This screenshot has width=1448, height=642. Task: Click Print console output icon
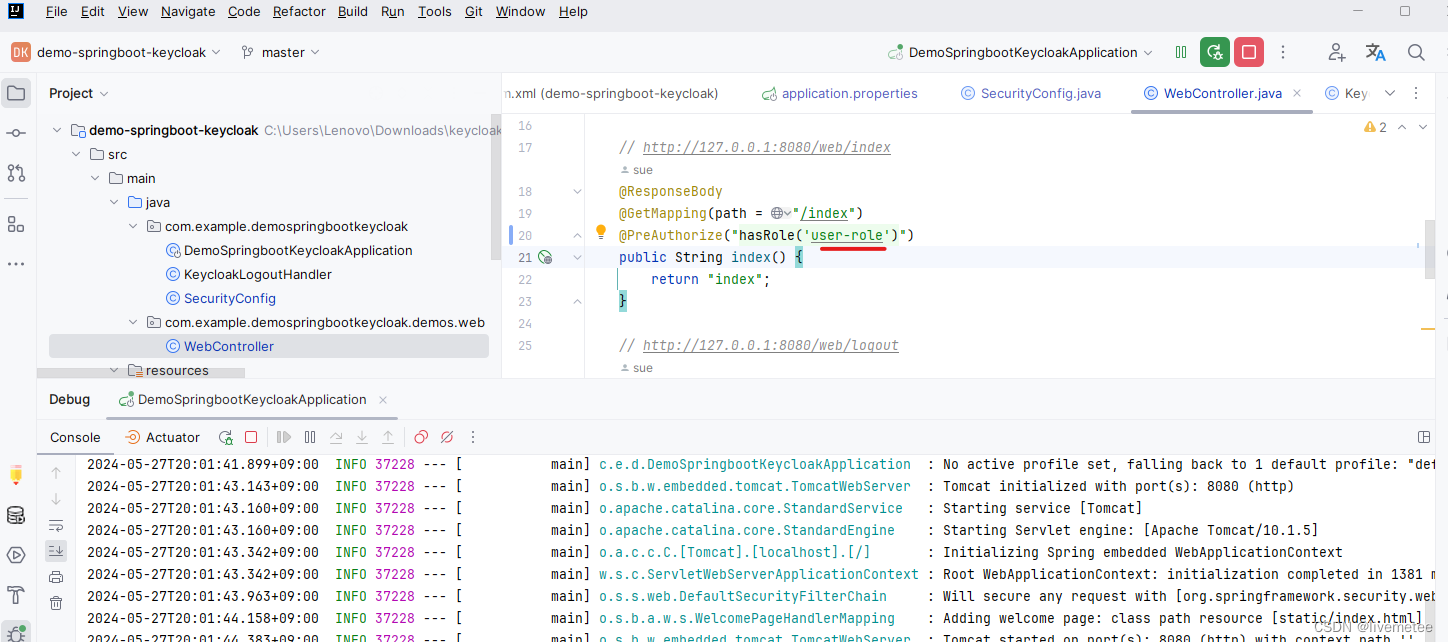click(x=56, y=576)
